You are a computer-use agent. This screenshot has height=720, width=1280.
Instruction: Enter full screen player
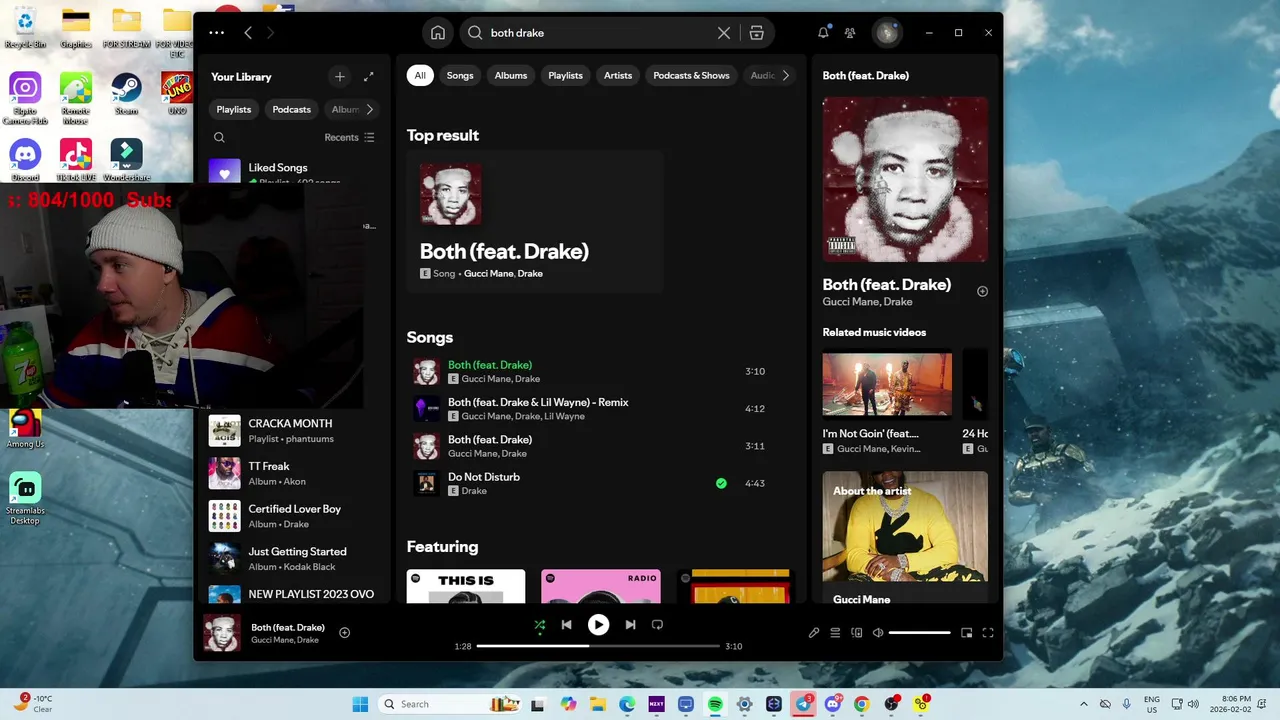988,632
